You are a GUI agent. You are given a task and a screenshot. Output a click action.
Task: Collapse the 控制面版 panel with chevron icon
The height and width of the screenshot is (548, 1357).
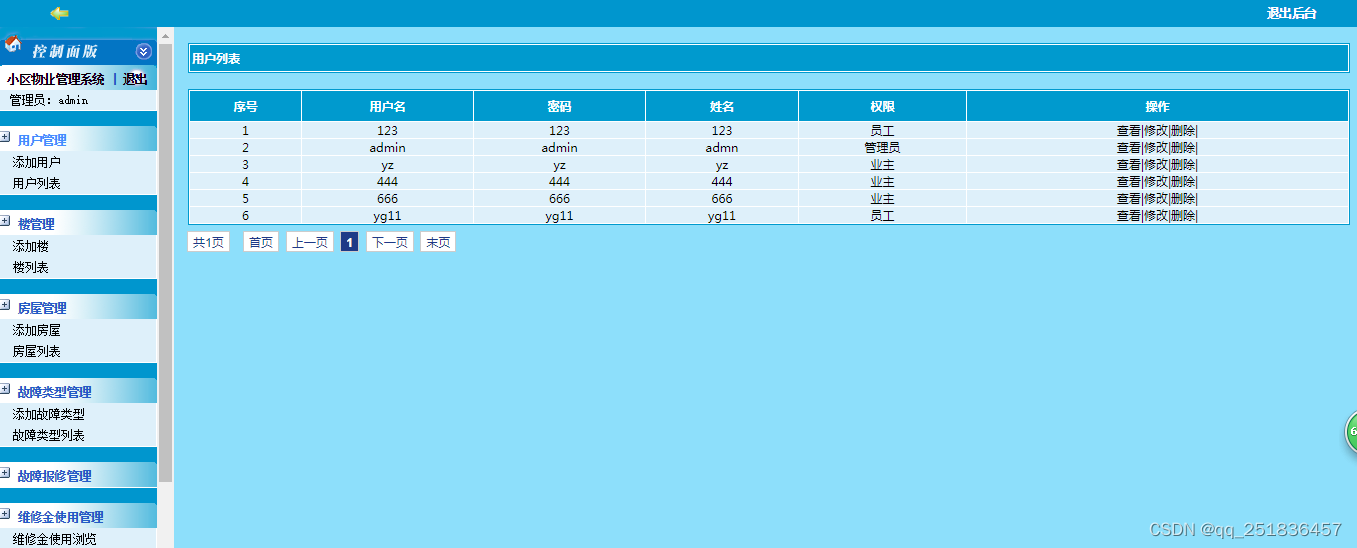click(144, 51)
